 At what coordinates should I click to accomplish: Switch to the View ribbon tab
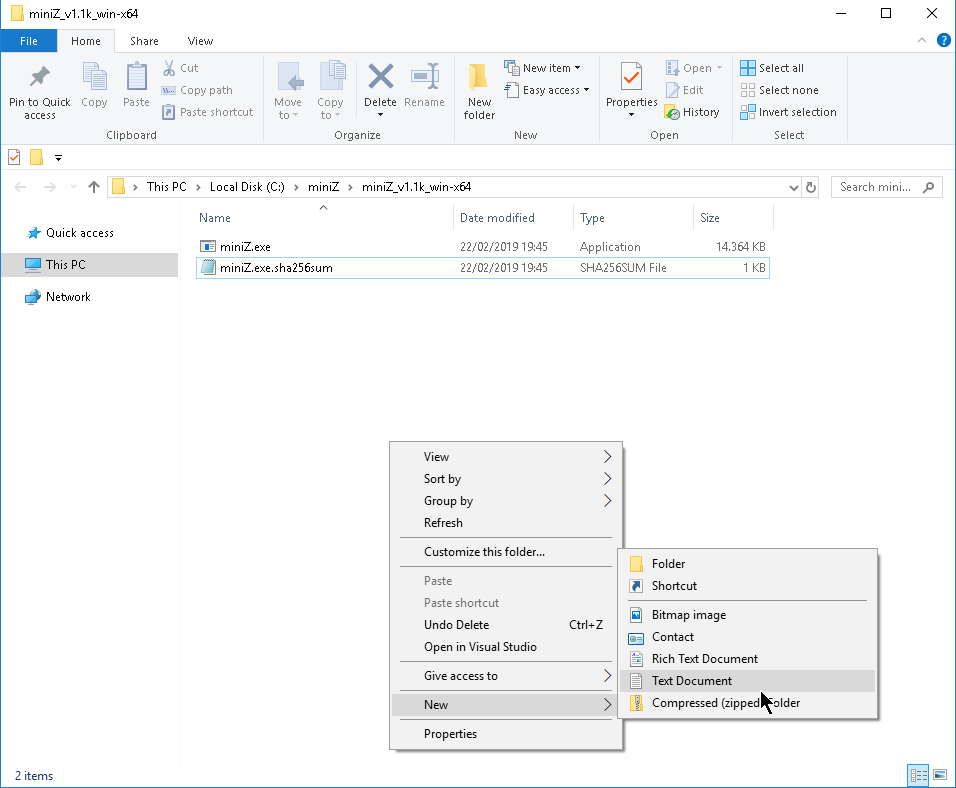pos(200,41)
